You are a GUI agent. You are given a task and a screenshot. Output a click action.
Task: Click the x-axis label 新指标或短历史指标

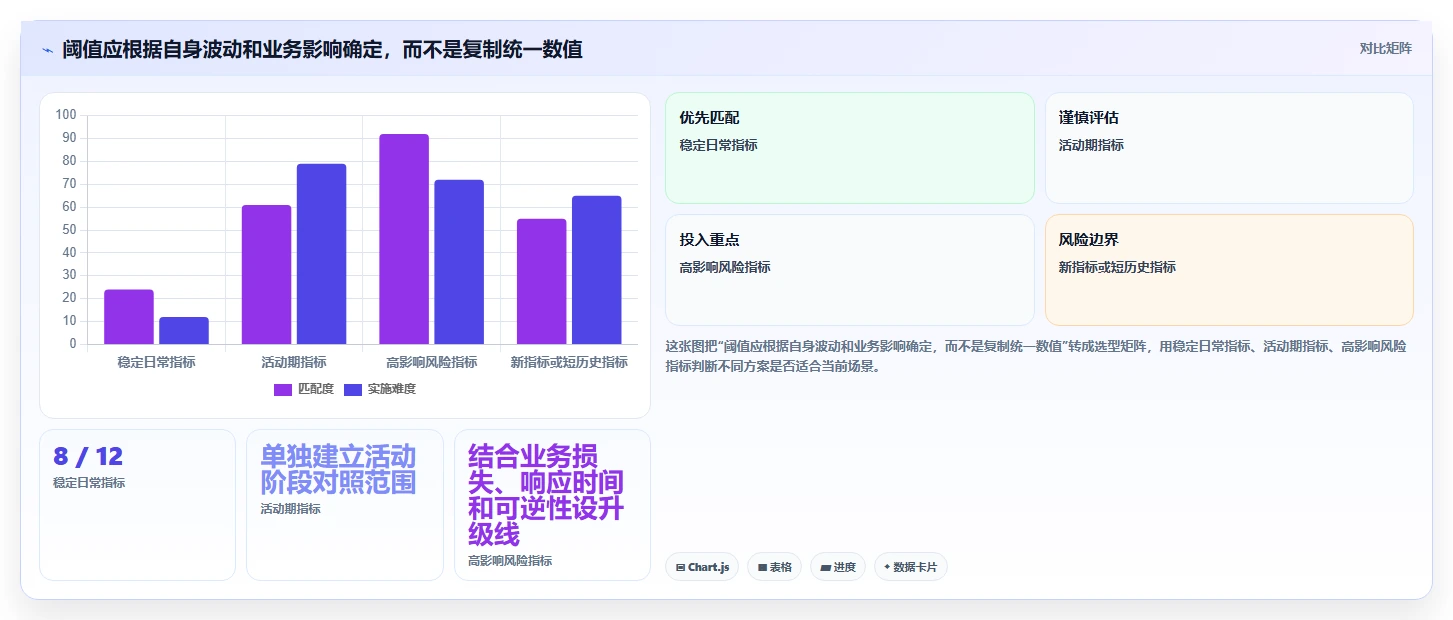(569, 362)
